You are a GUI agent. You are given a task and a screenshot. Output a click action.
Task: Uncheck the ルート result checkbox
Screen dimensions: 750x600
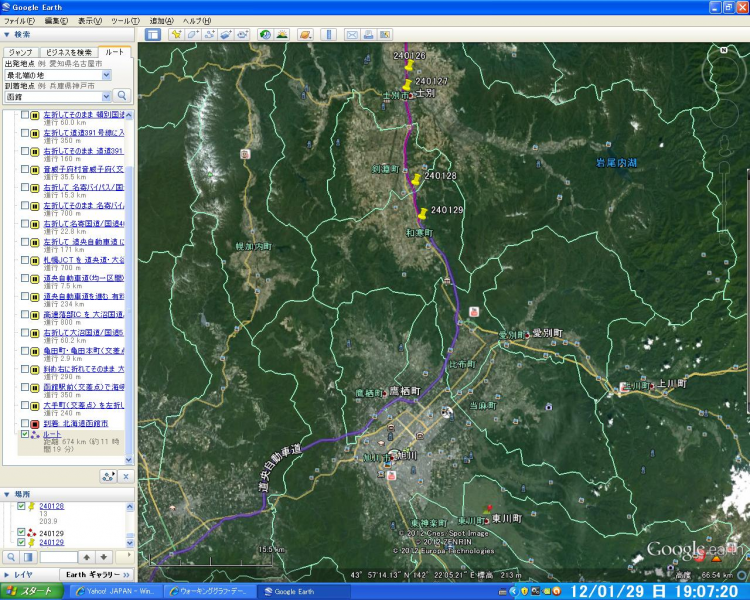(x=25, y=434)
